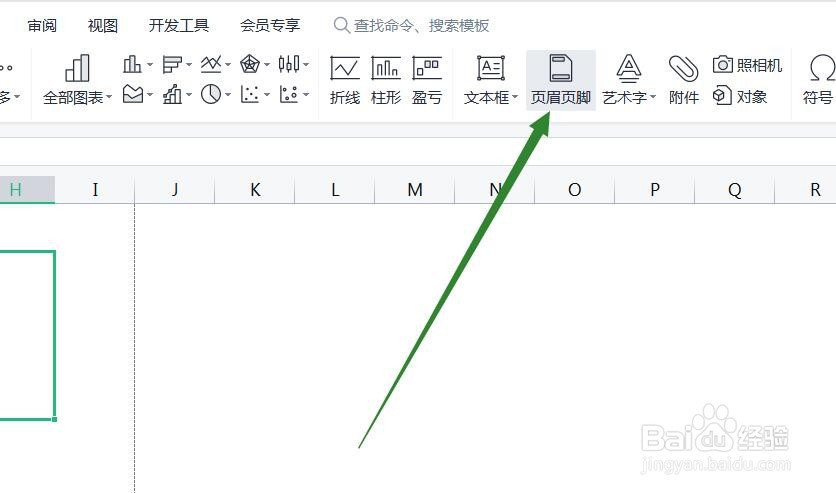
Task: Select column O header
Action: point(575,189)
